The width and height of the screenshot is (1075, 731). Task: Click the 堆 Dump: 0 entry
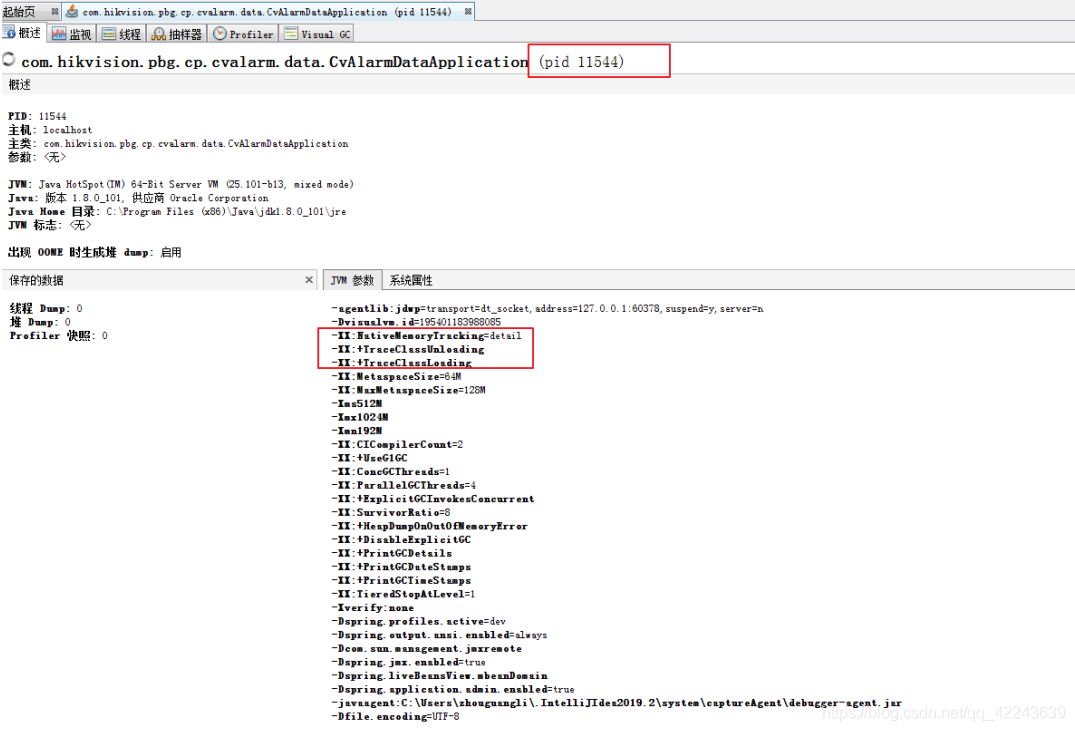[40, 322]
